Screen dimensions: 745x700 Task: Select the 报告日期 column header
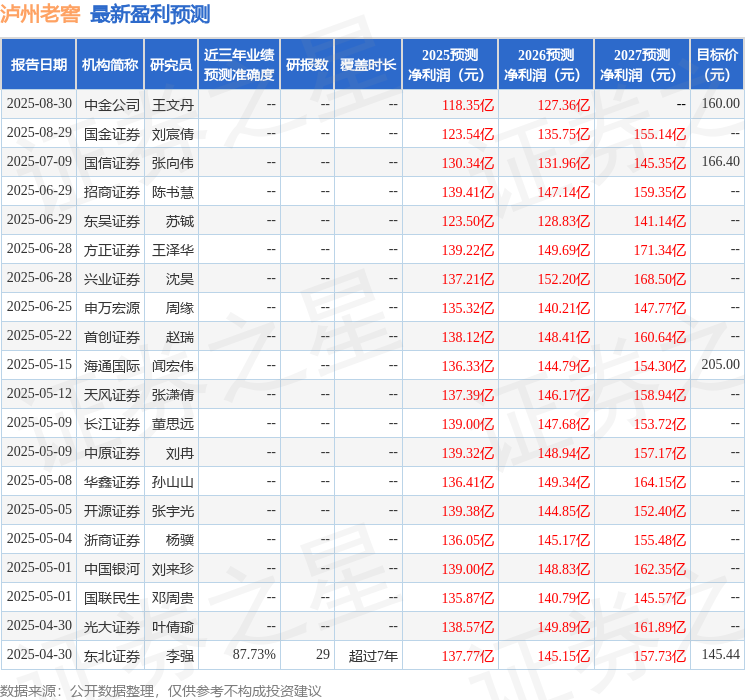38,65
